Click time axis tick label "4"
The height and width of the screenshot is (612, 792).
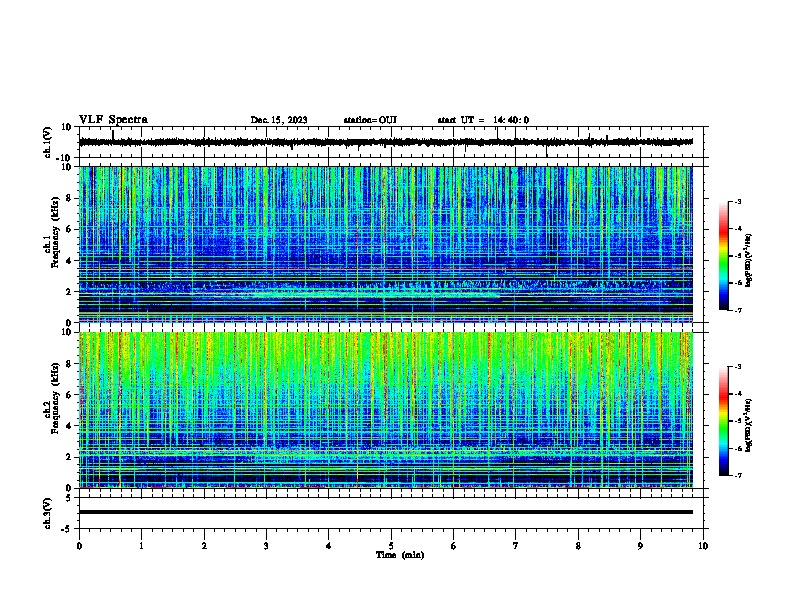coord(329,546)
